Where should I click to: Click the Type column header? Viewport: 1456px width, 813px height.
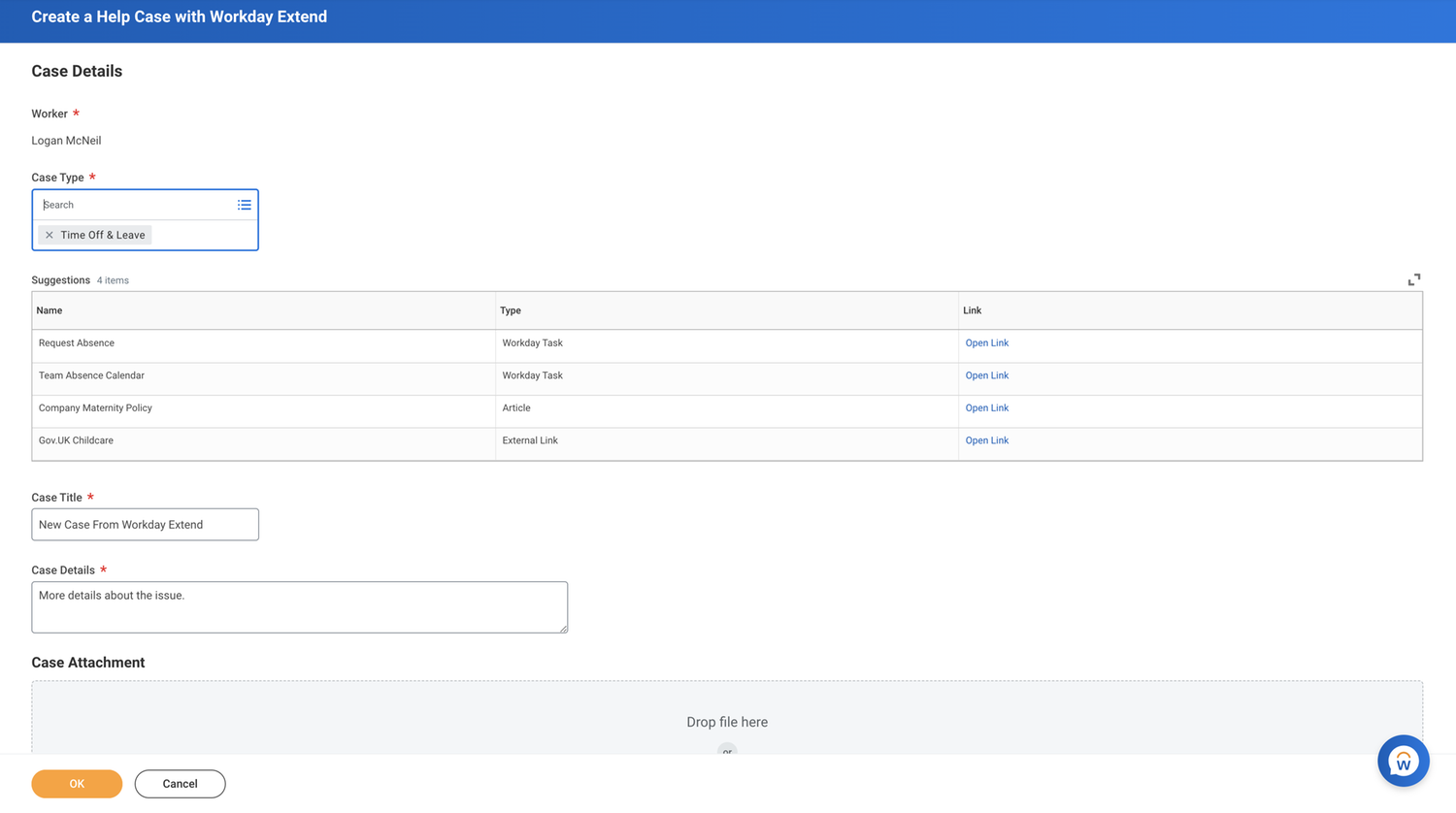(x=511, y=309)
